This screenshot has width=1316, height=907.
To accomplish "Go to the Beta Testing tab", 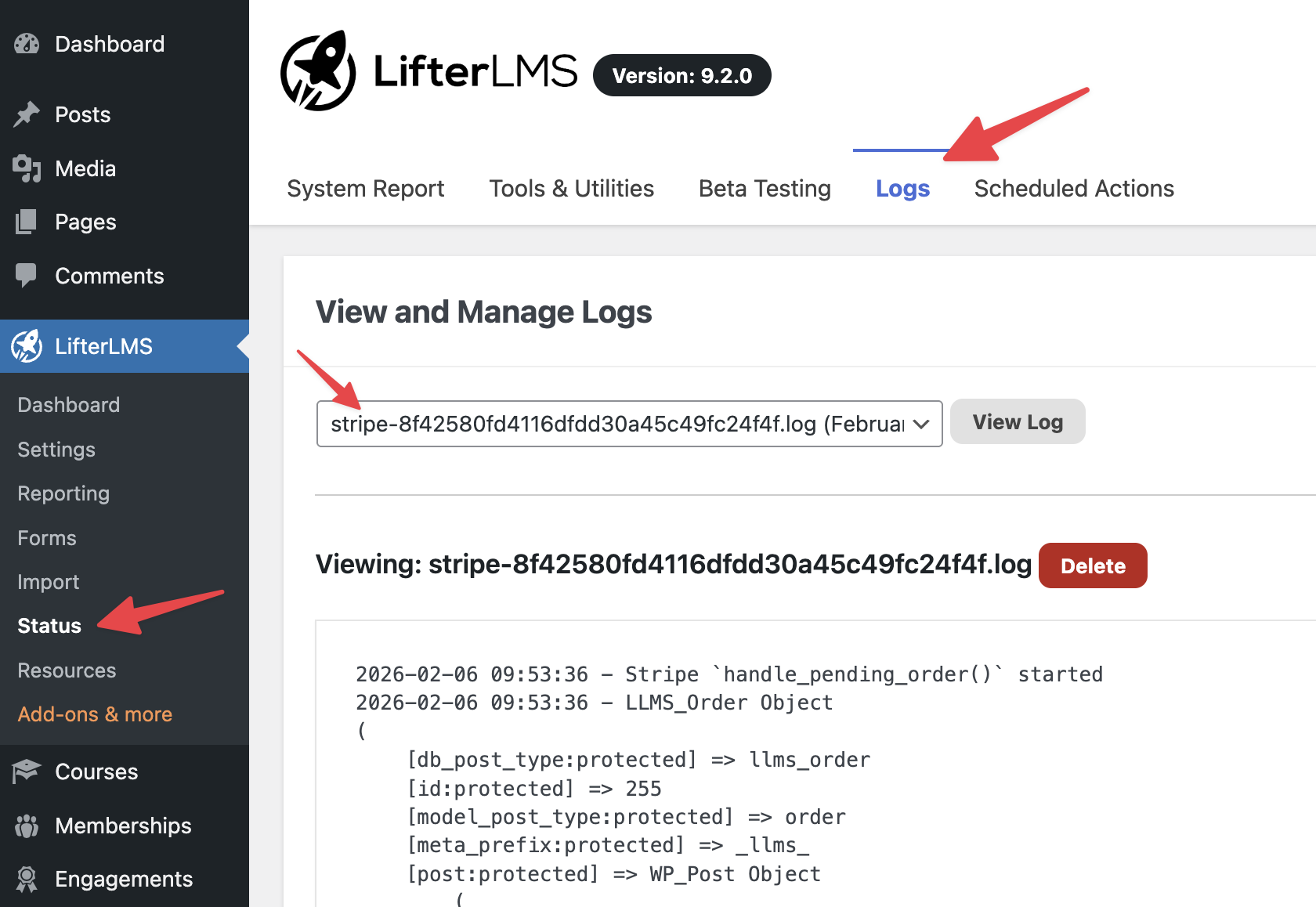I will pos(765,189).
